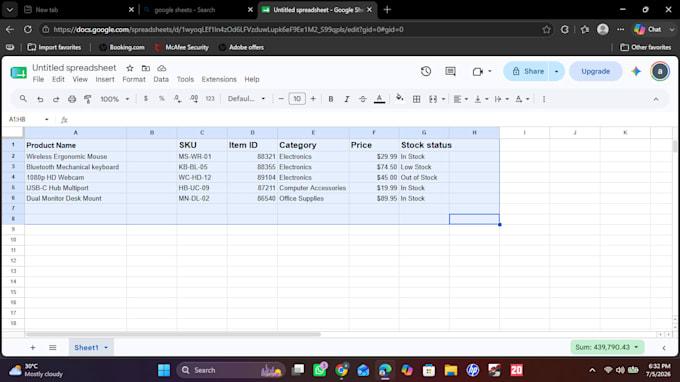This screenshot has height=382, width=680.
Task: Open the Default font dropdown
Action: (246, 99)
